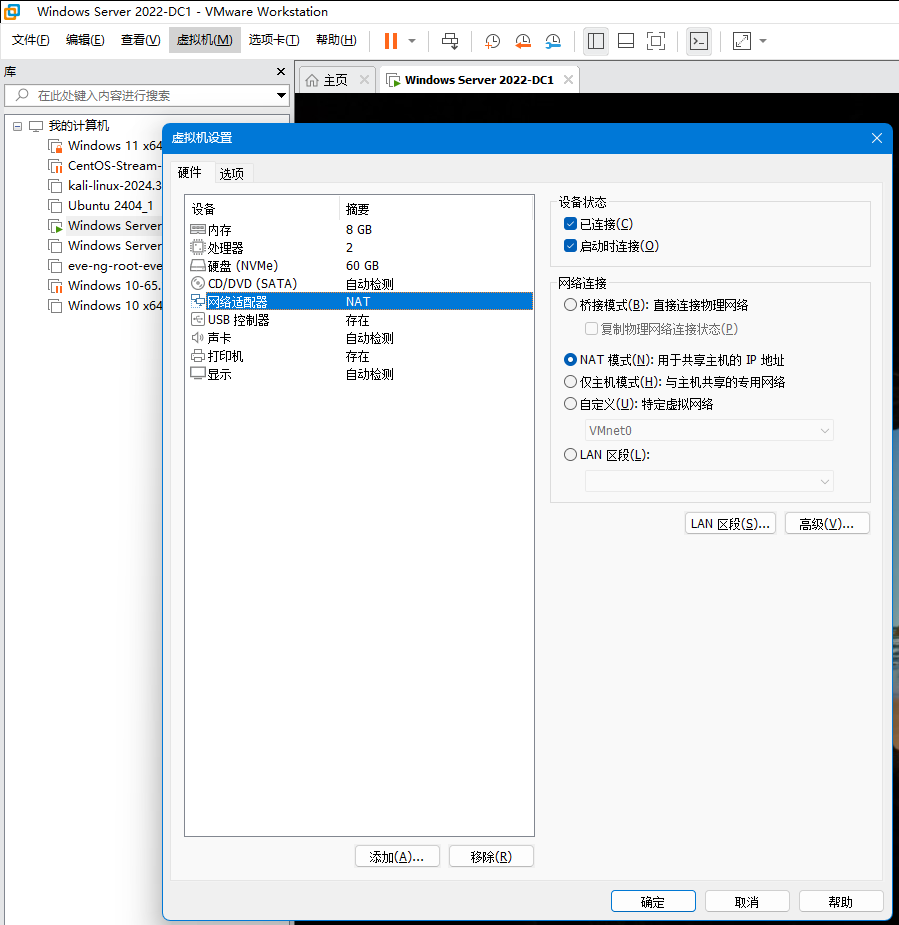The width and height of the screenshot is (899, 925).
Task: Uncheck the 启动时连接(O) checkbox
Action: click(x=570, y=246)
